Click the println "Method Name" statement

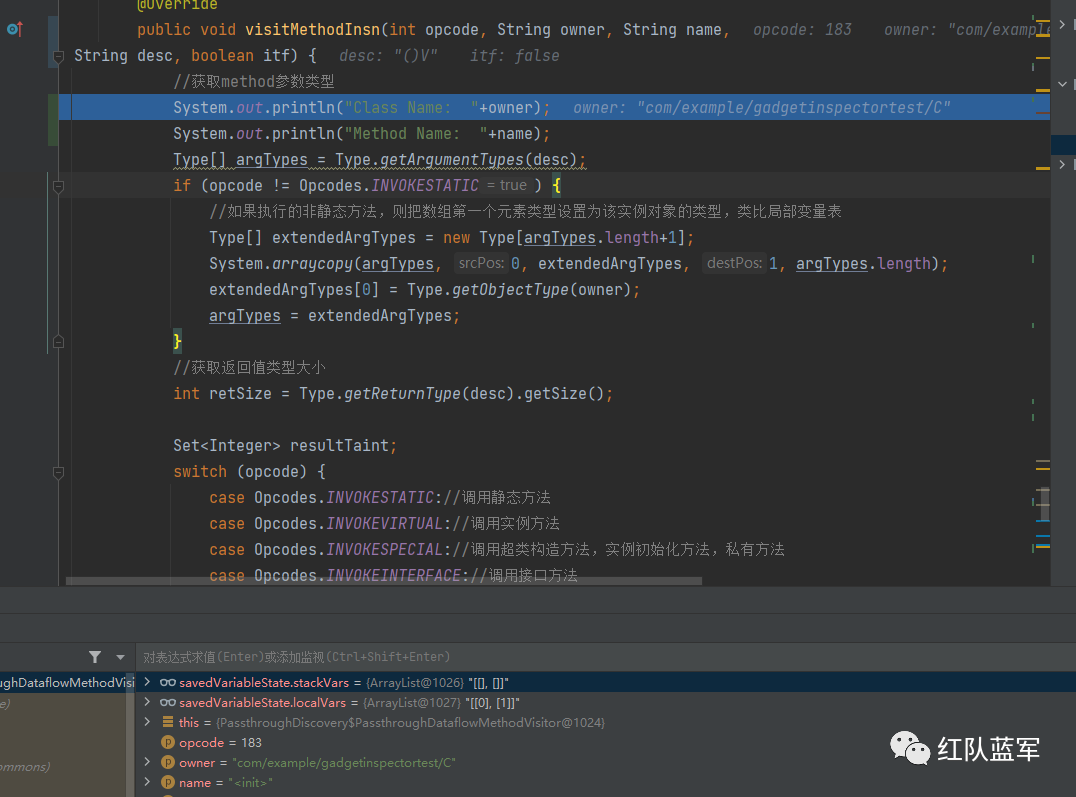[x=361, y=134]
